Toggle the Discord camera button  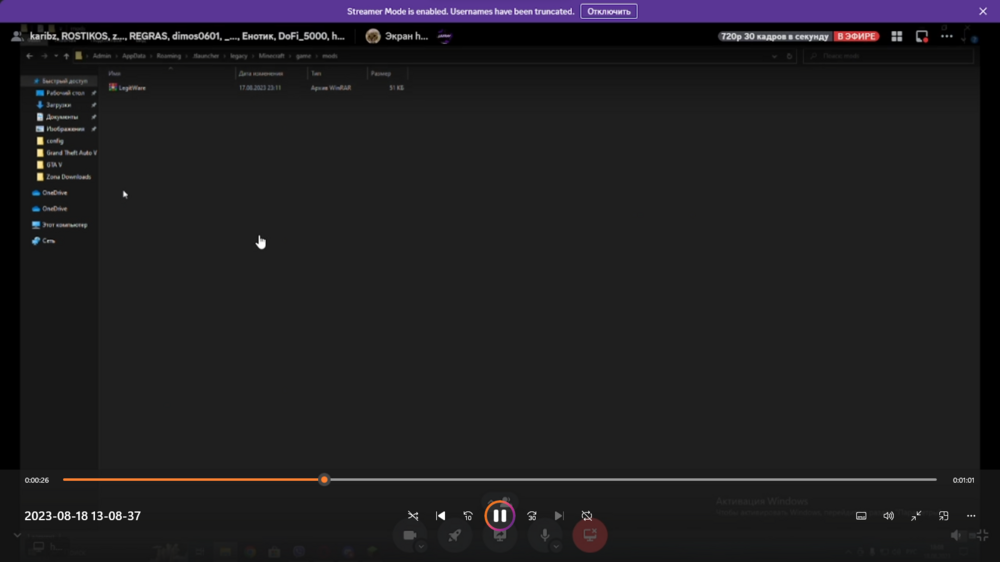[409, 536]
